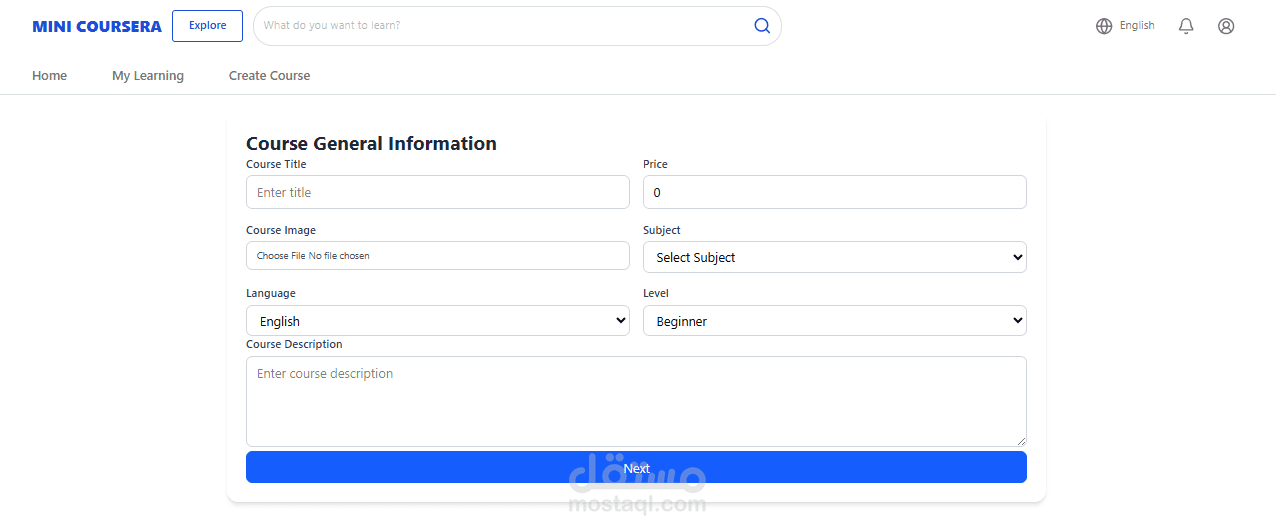The width and height of the screenshot is (1276, 527).
Task: Open notifications bell icon
Action: (1186, 26)
